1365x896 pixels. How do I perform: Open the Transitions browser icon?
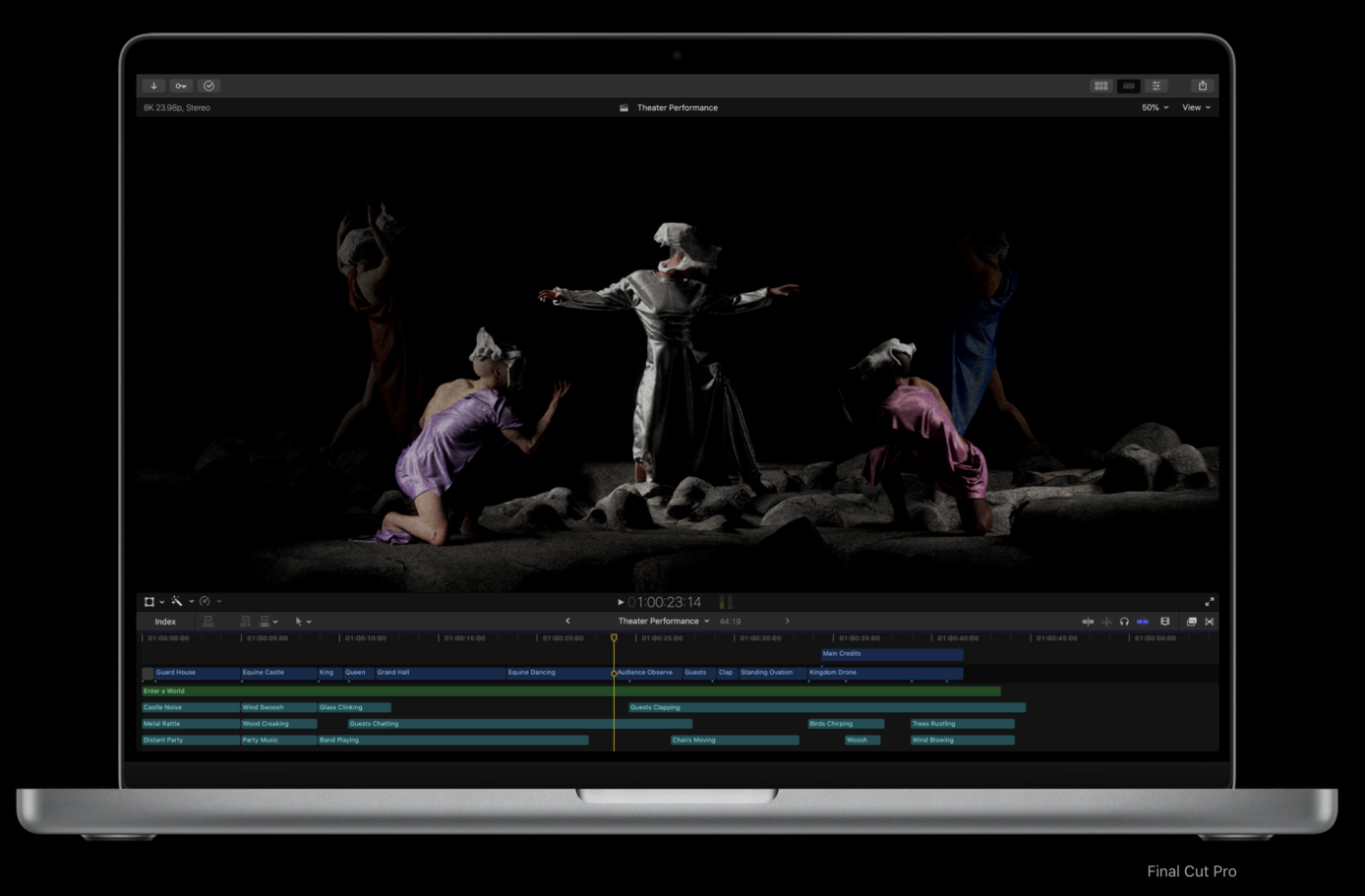1210,622
